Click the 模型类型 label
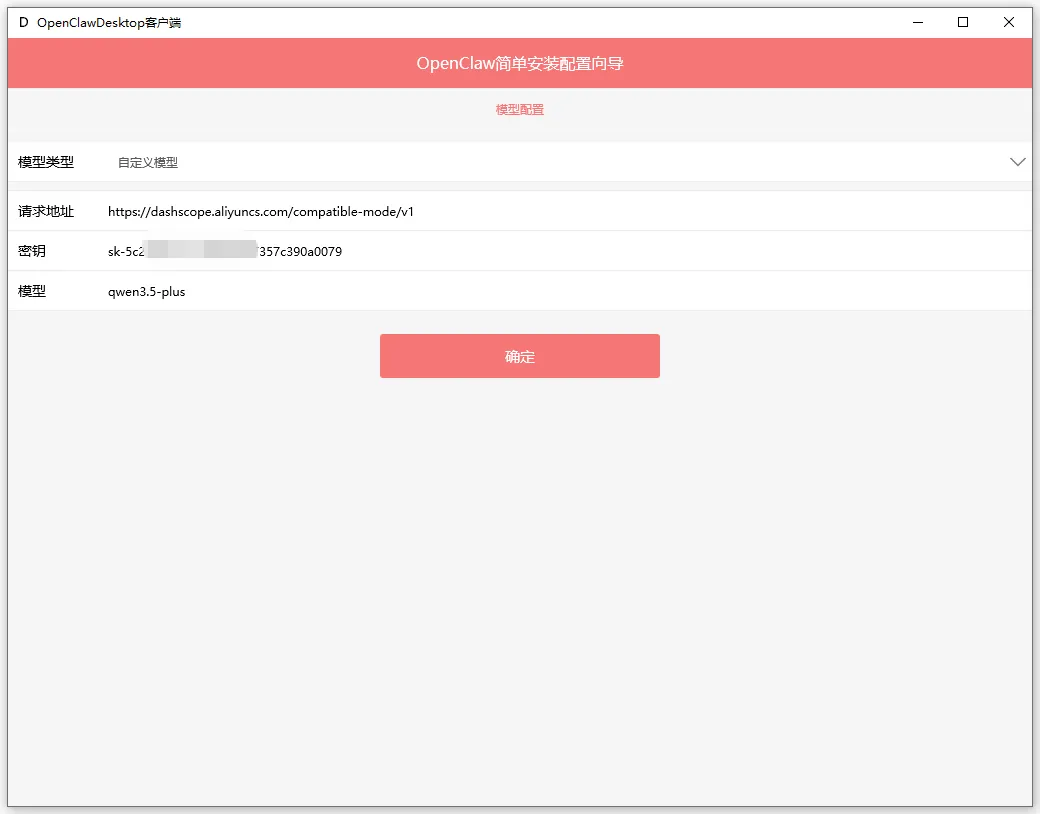 (x=46, y=162)
